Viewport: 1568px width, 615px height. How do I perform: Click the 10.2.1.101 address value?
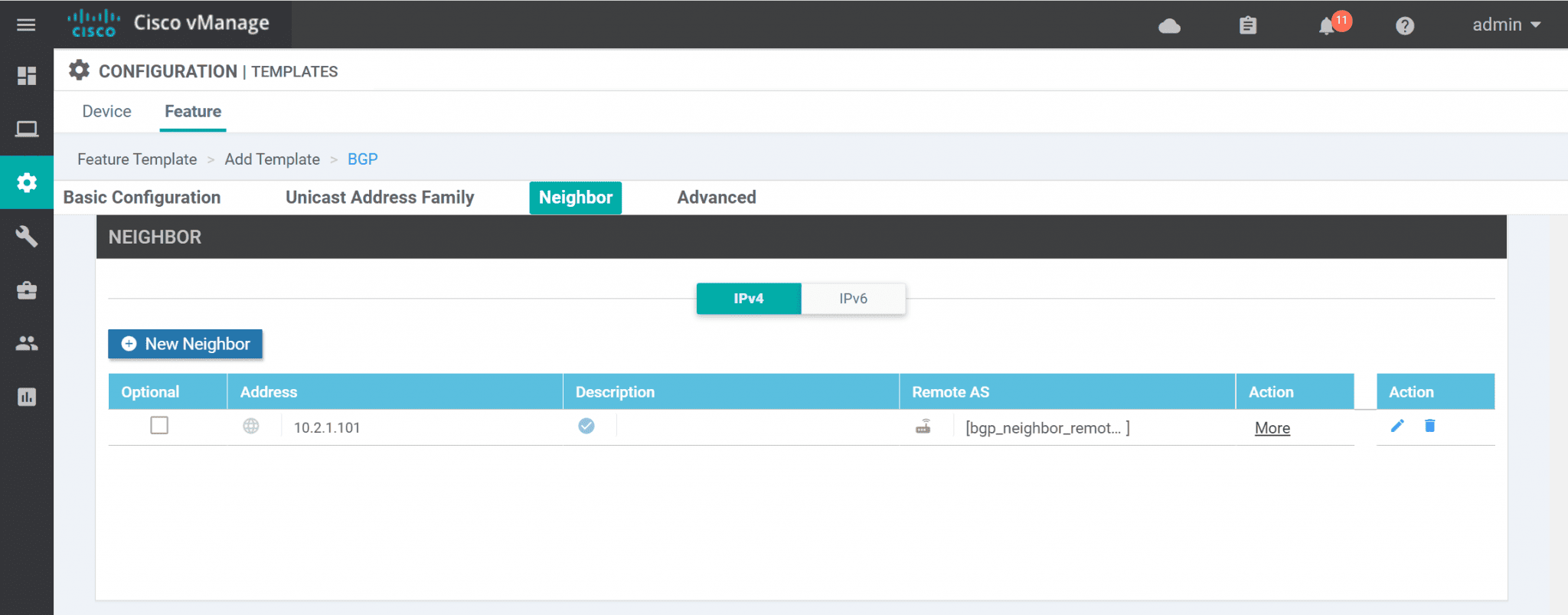tap(327, 428)
